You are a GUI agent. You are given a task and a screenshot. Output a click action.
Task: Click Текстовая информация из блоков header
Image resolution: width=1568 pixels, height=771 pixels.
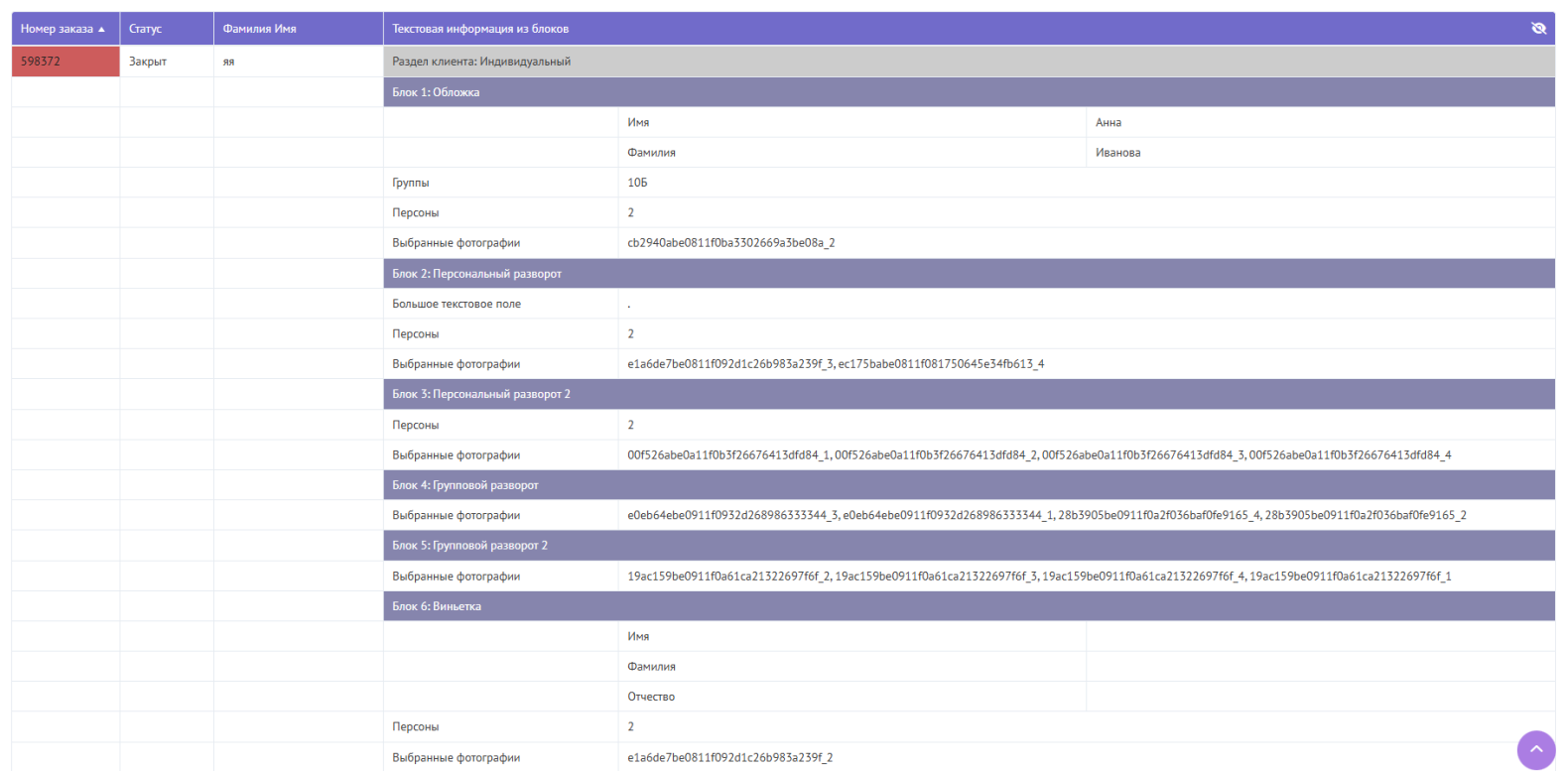tap(480, 29)
